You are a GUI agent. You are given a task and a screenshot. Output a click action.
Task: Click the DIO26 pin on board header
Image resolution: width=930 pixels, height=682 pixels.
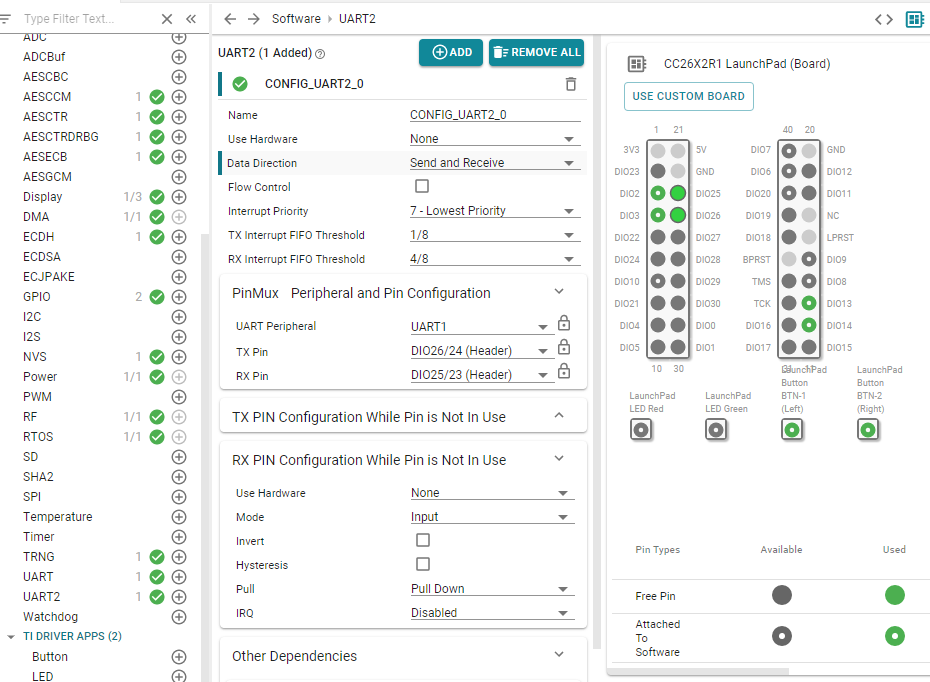pos(678,215)
